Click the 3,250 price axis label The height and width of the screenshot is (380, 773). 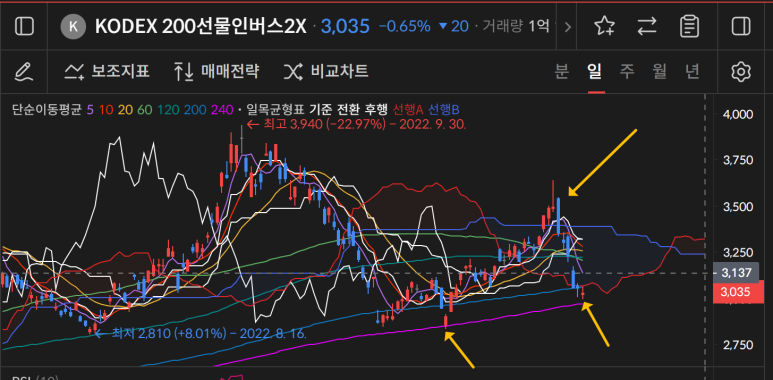(x=737, y=253)
